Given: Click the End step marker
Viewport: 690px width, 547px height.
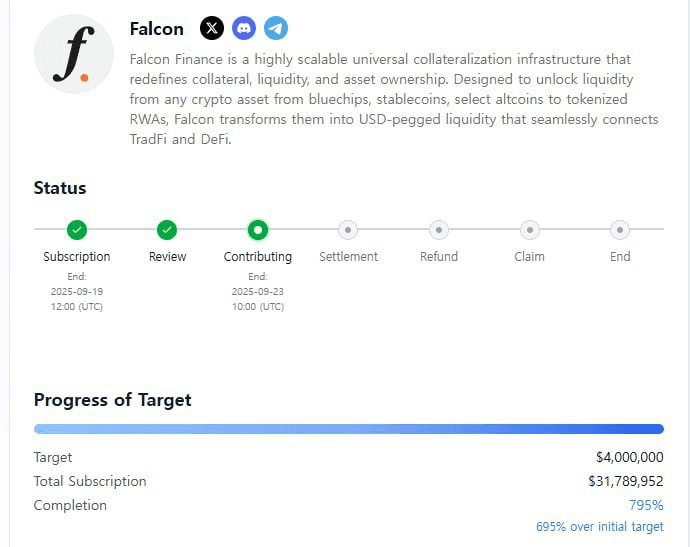Looking at the screenshot, I should [620, 230].
